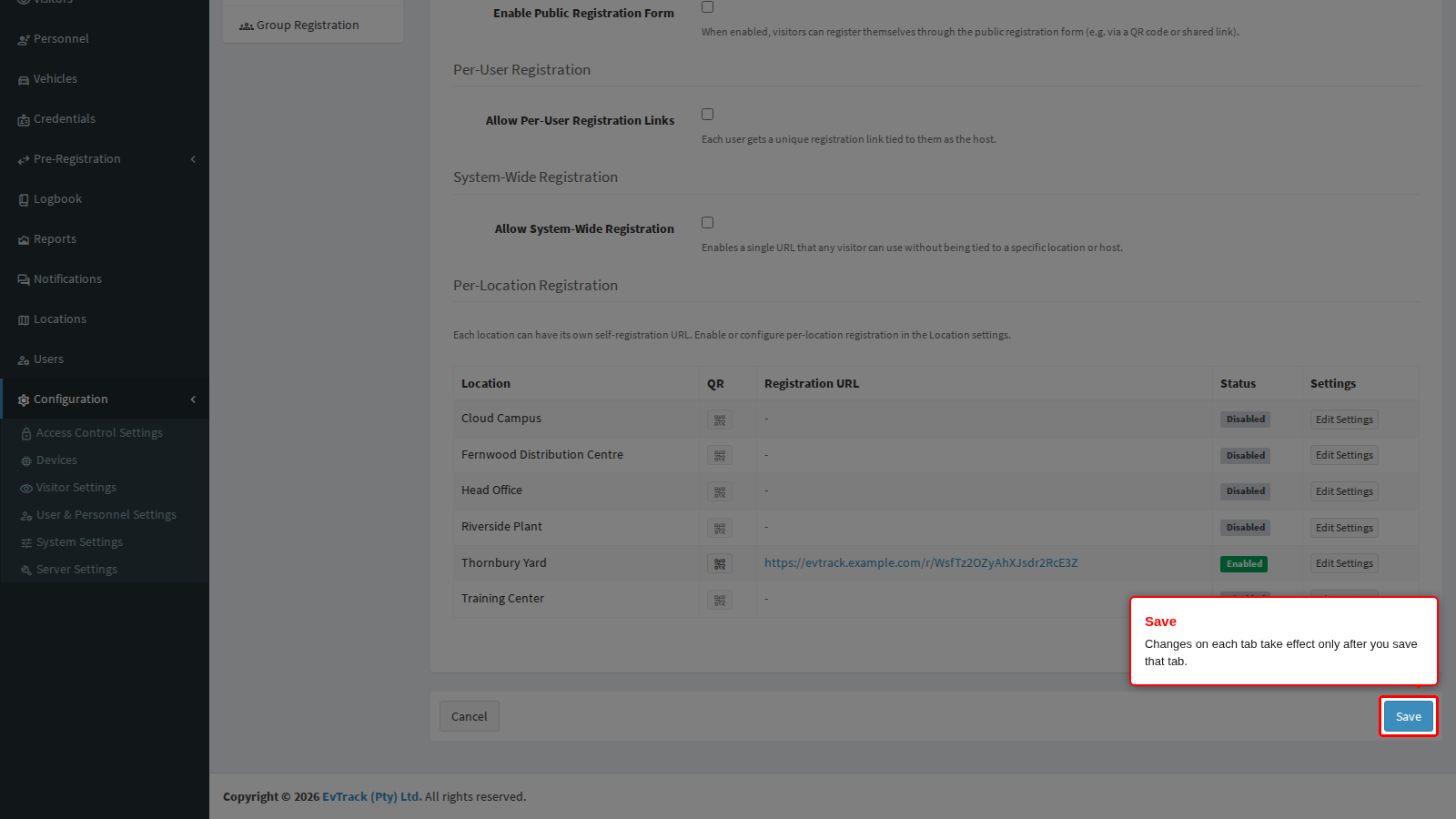Screen dimensions: 1456x819
Task: Edit Settings for Head Office
Action: [1344, 491]
